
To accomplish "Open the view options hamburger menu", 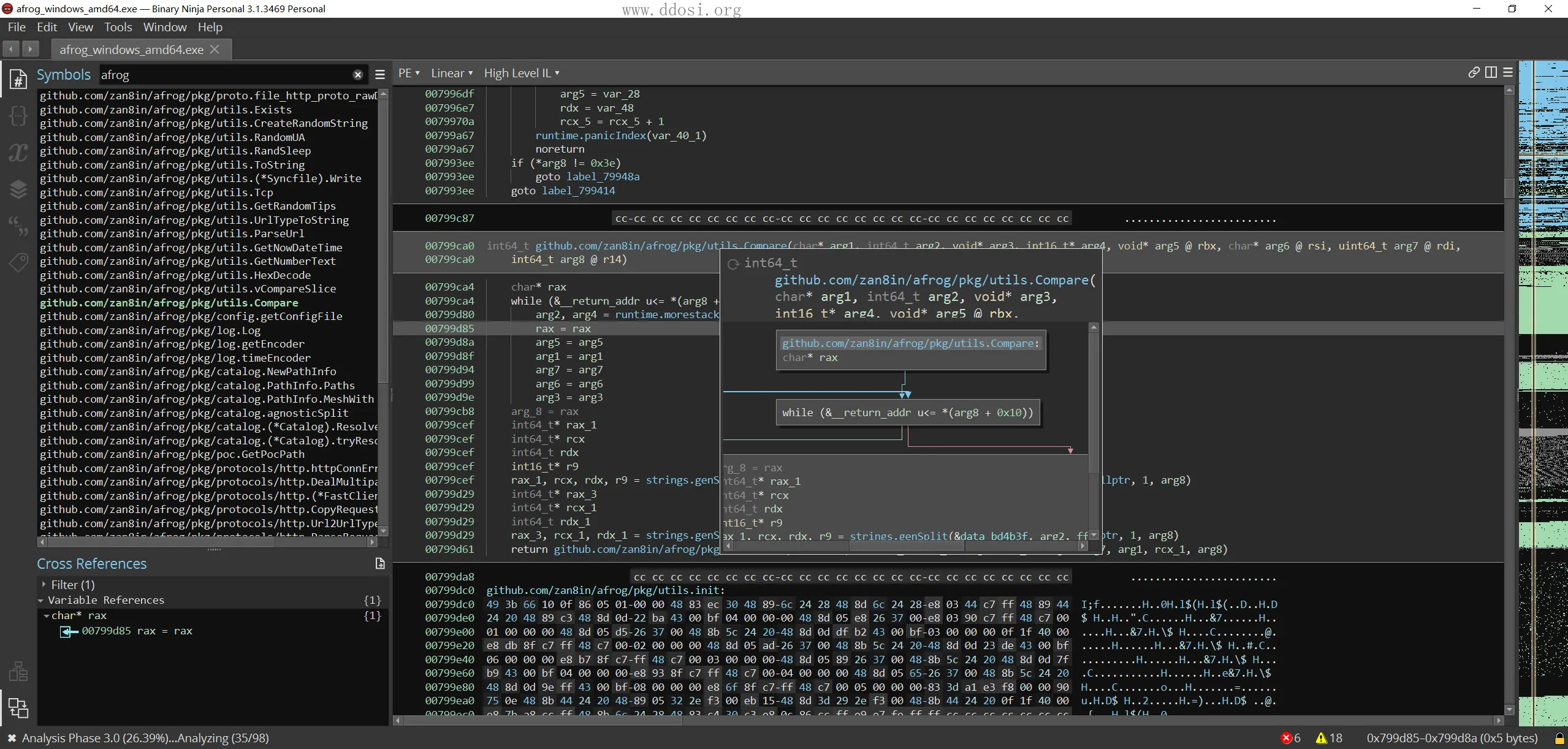I will (1508, 72).
